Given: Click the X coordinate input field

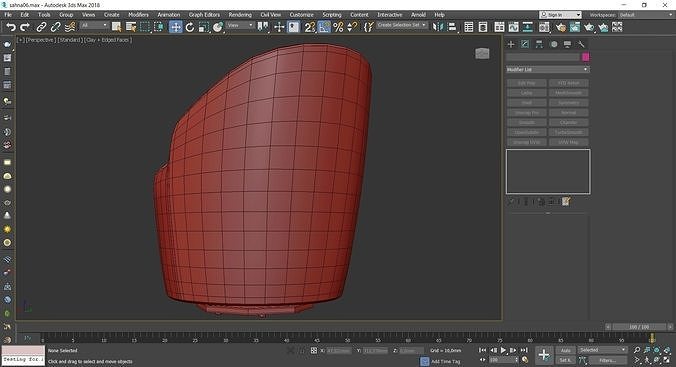Looking at the screenshot, I should [x=338, y=351].
